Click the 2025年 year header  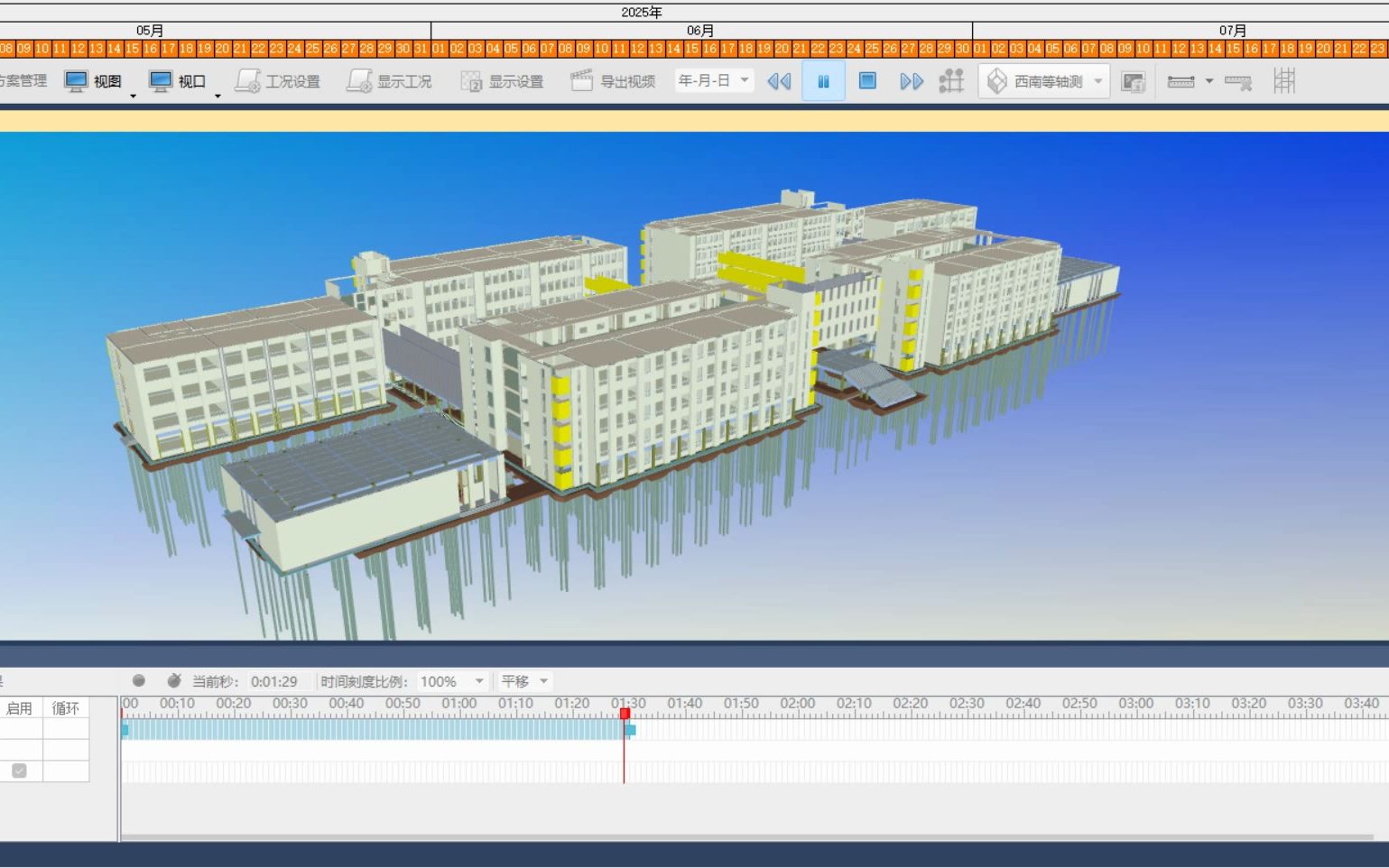click(642, 12)
